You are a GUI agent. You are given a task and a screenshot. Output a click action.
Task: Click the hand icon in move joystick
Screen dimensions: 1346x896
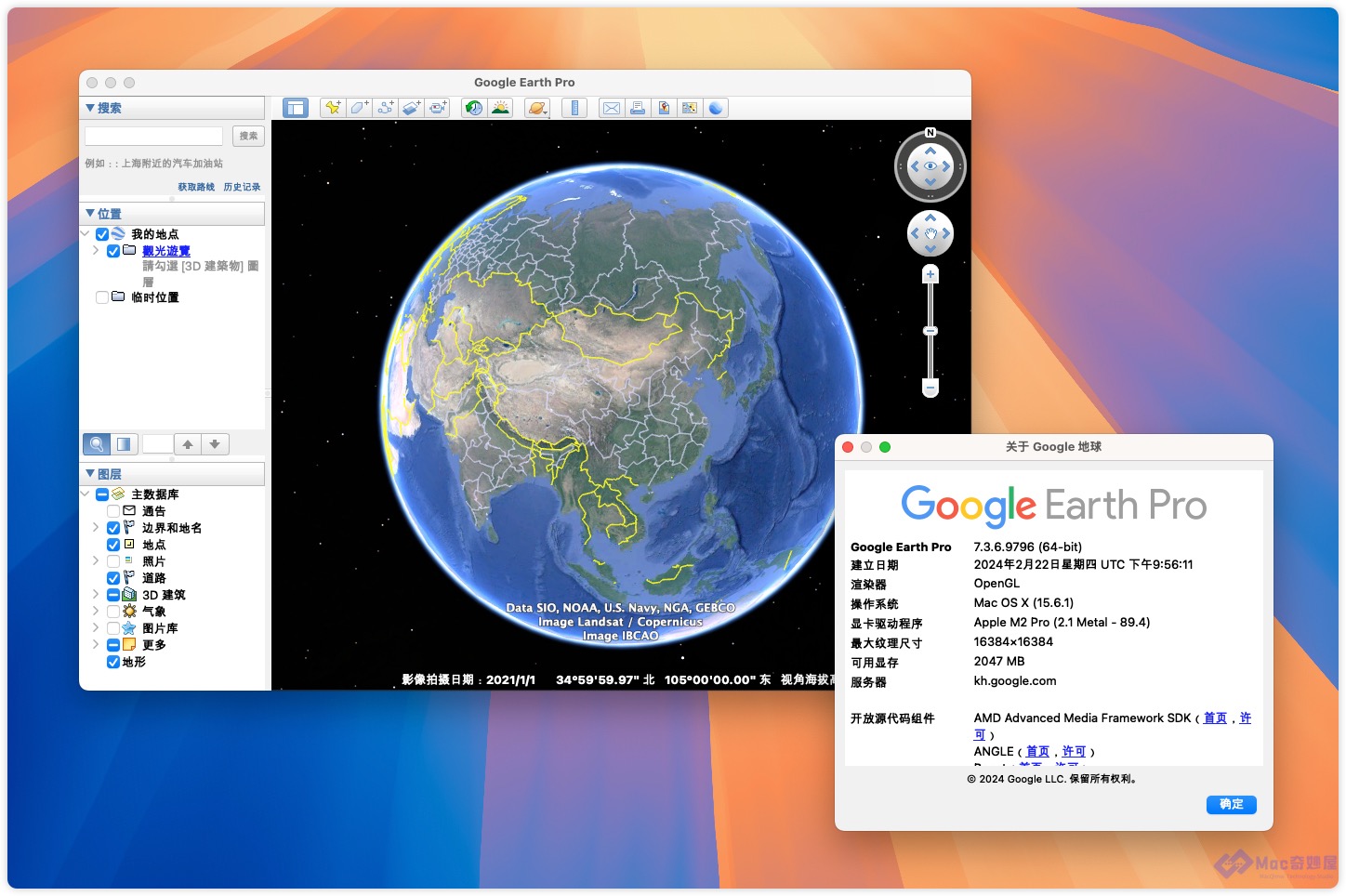tap(930, 233)
